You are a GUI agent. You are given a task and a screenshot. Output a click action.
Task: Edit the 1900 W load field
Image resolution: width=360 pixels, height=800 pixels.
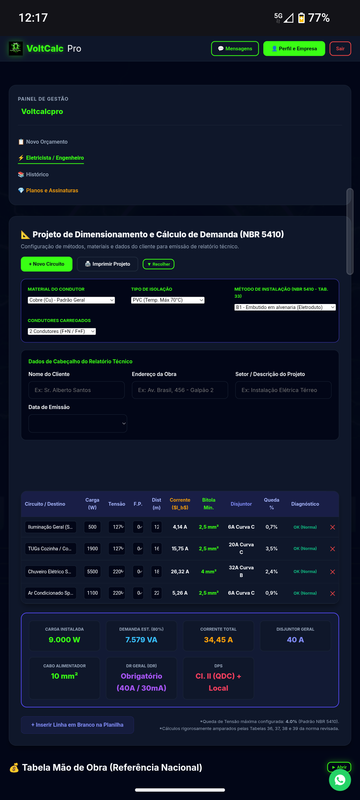click(x=92, y=549)
